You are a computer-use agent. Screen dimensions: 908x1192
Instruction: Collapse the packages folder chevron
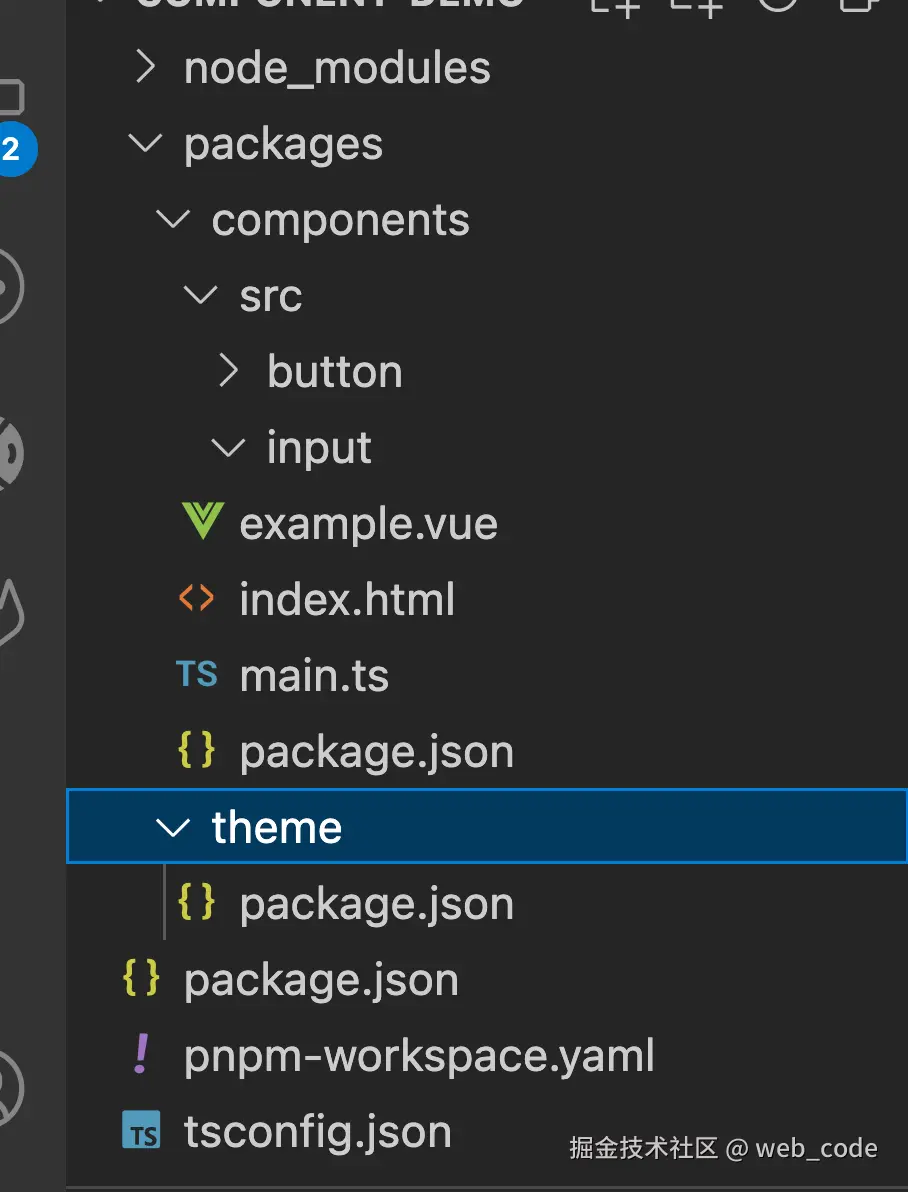[146, 144]
